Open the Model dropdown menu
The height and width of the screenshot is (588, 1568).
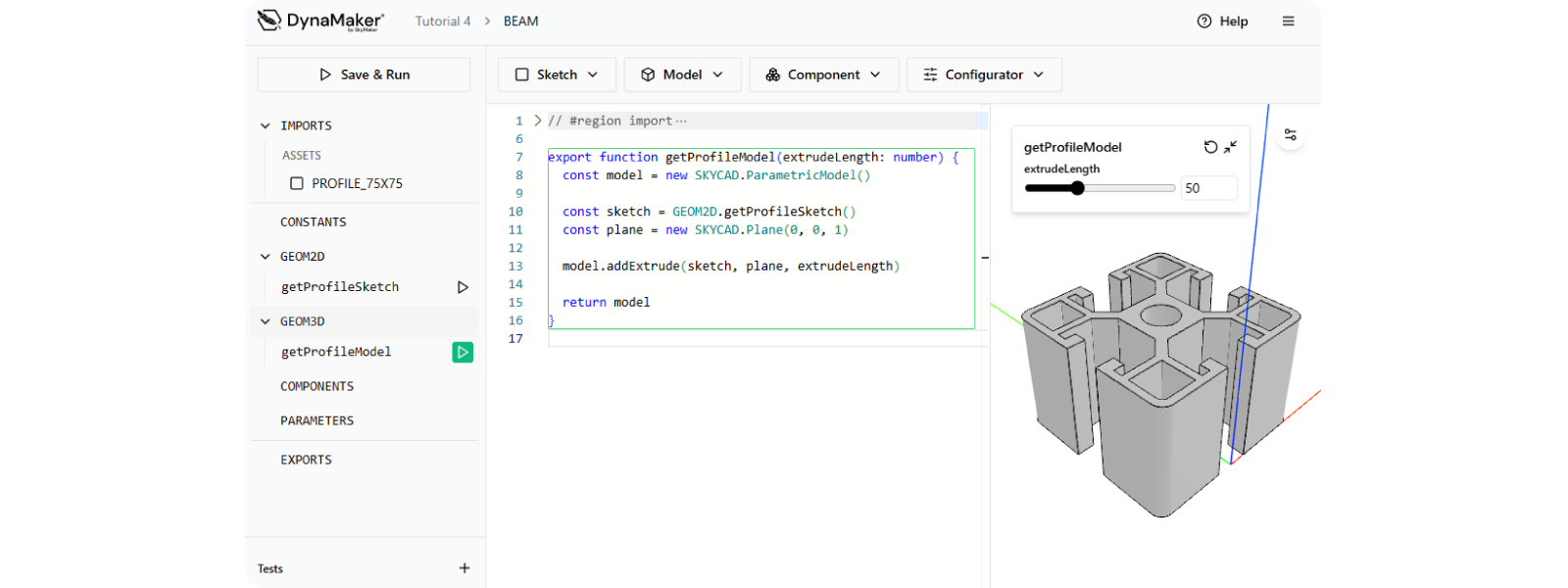tap(682, 74)
